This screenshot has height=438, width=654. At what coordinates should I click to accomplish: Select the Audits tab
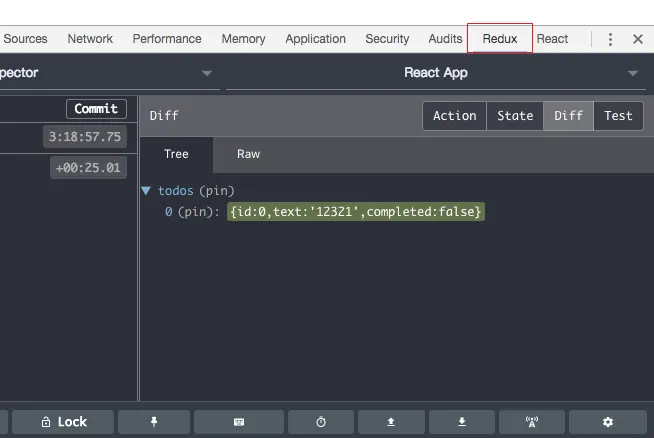pos(445,39)
